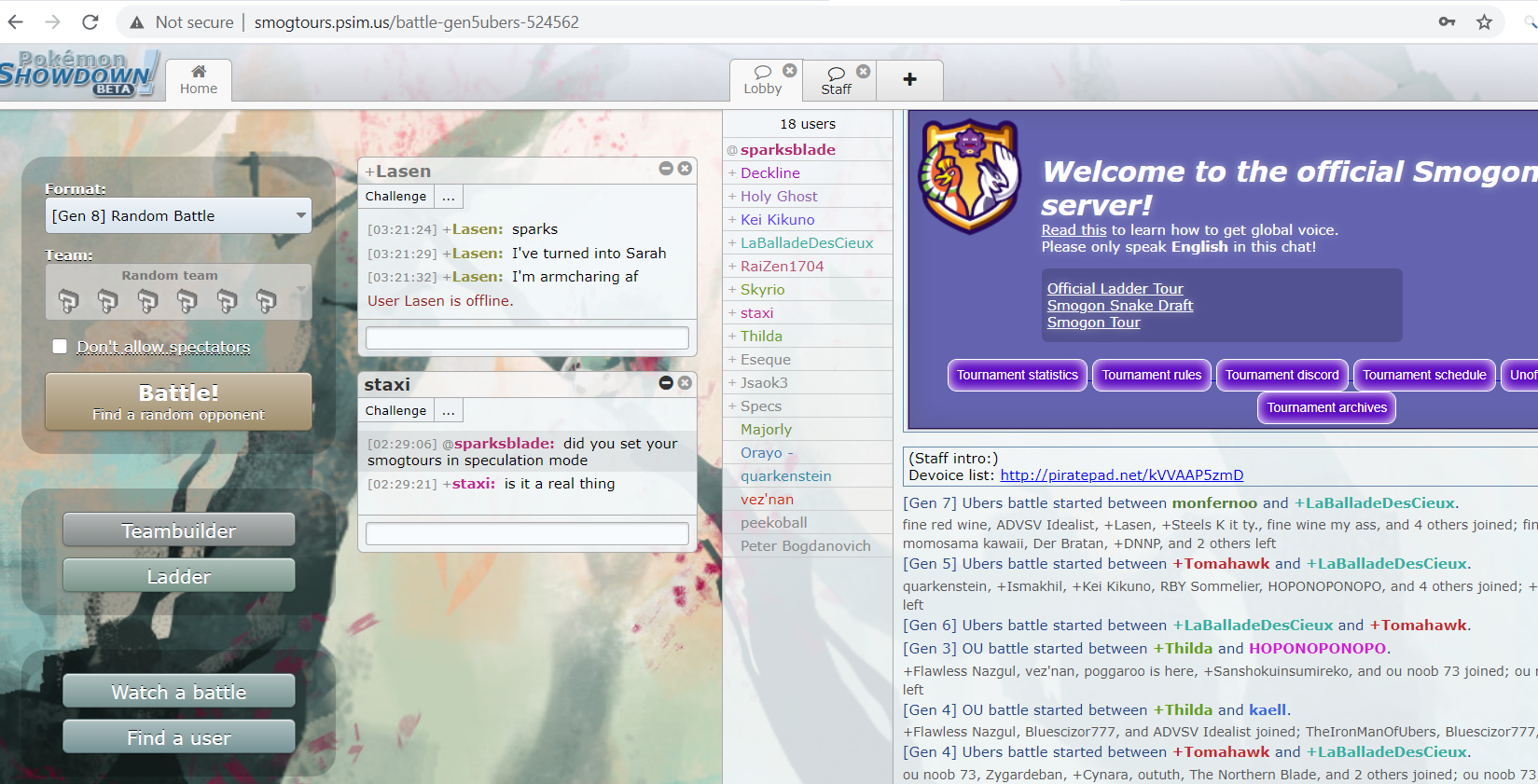Challenge Lasen from the PM window
This screenshot has width=1538, height=784.
tap(395, 197)
